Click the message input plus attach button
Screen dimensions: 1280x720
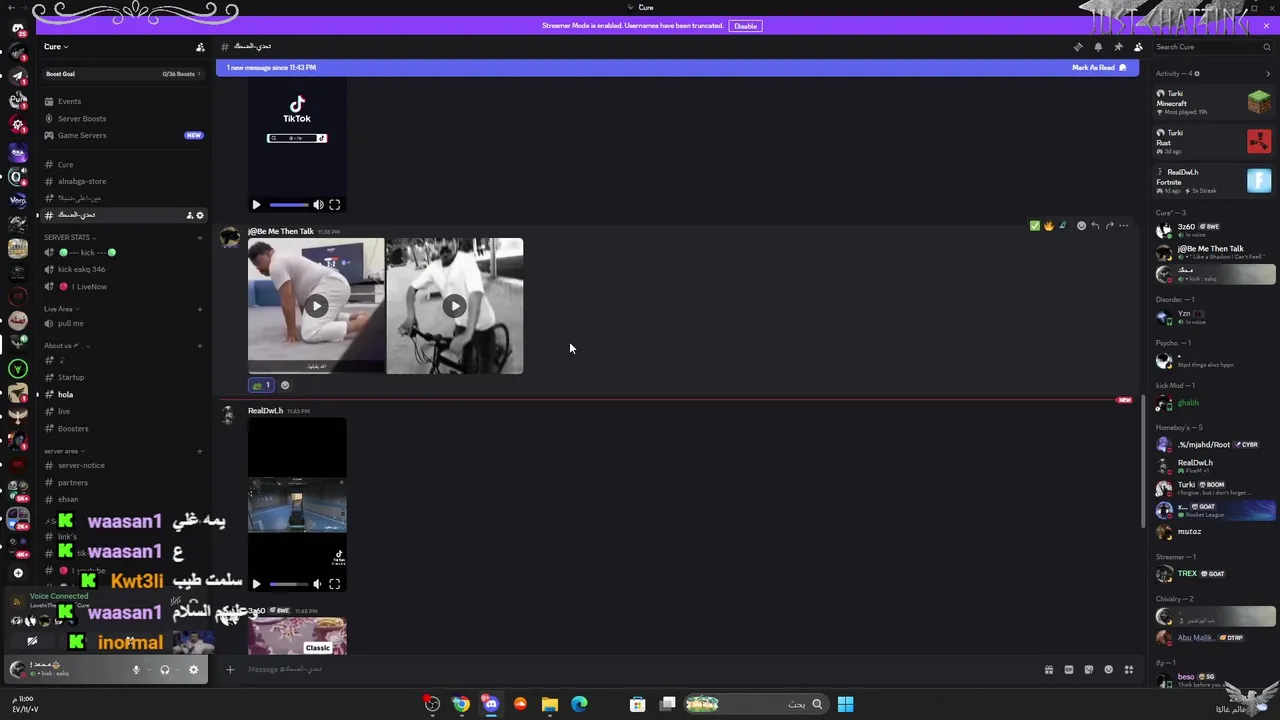tap(230, 670)
